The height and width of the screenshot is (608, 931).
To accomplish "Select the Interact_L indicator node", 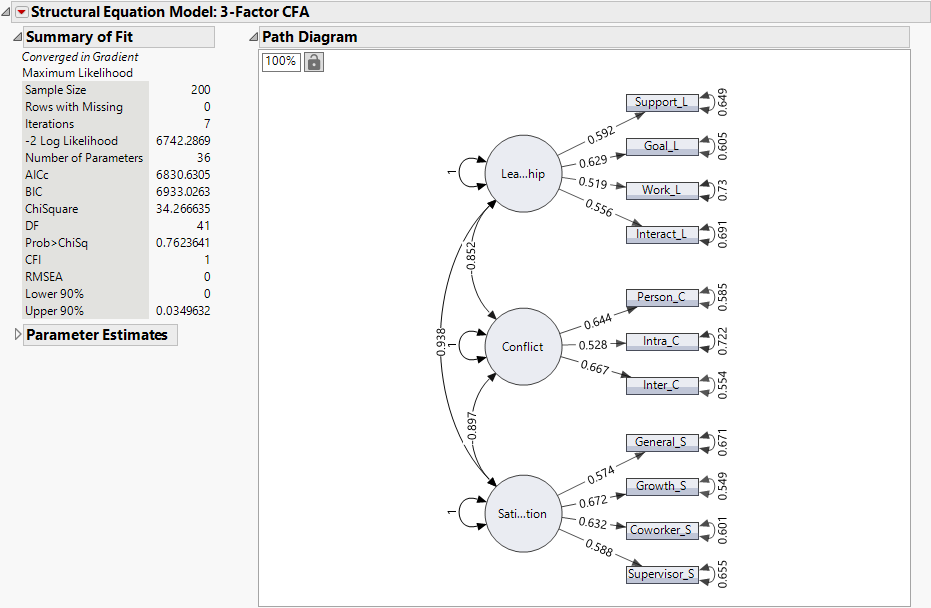I will 662,234.
